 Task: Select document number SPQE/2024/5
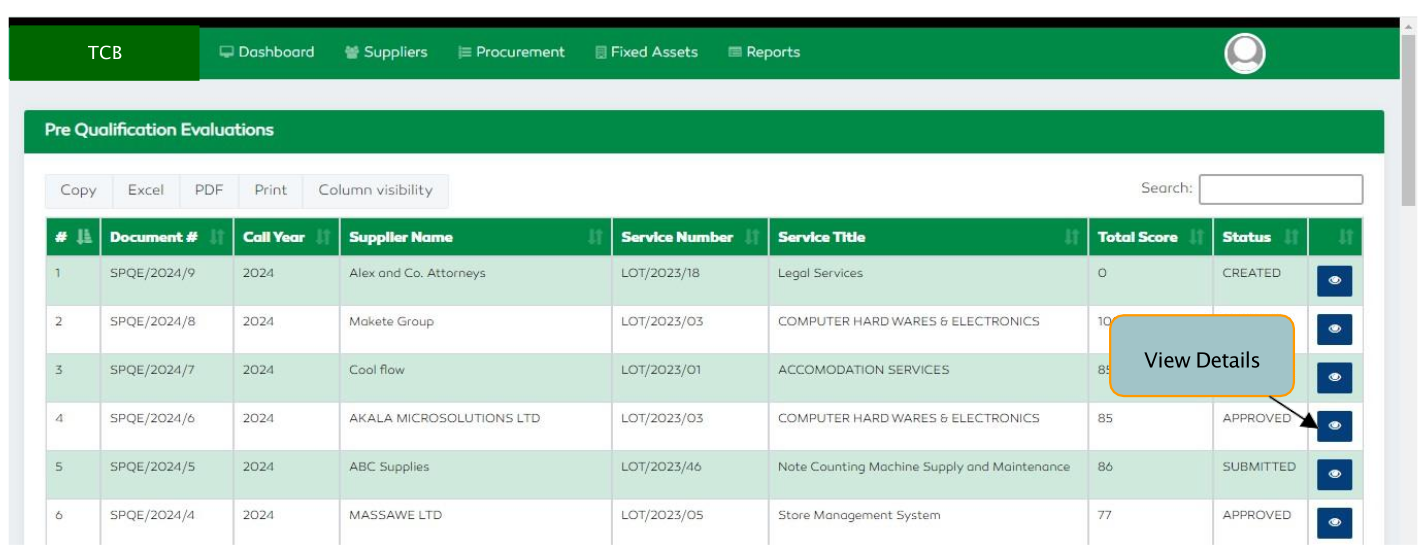152,466
